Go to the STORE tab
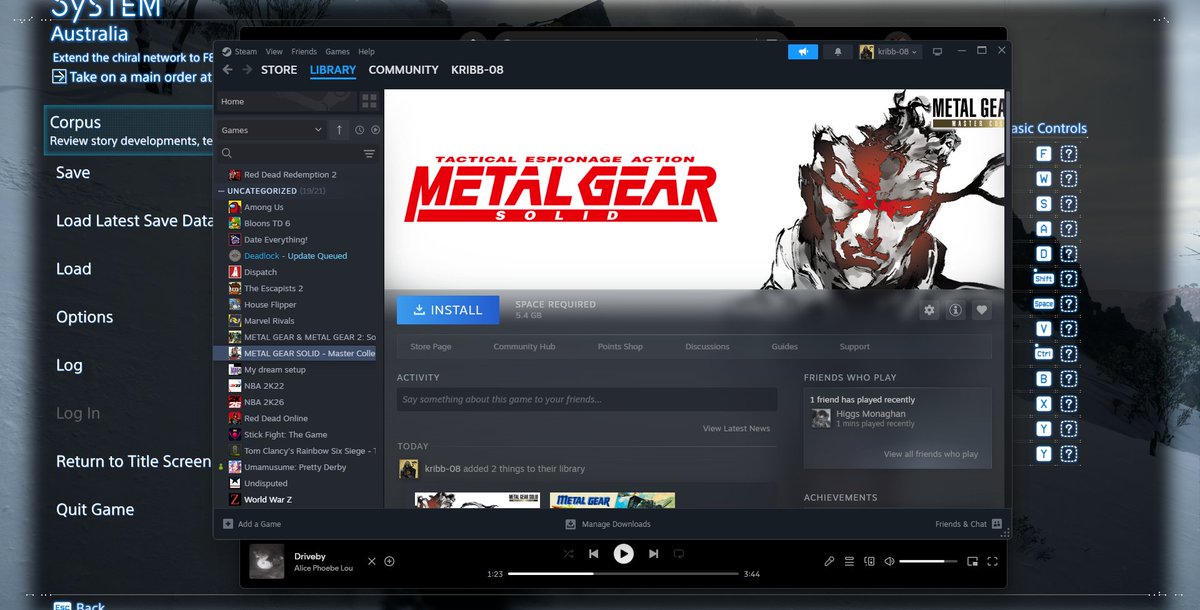This screenshot has width=1200, height=610. click(279, 70)
